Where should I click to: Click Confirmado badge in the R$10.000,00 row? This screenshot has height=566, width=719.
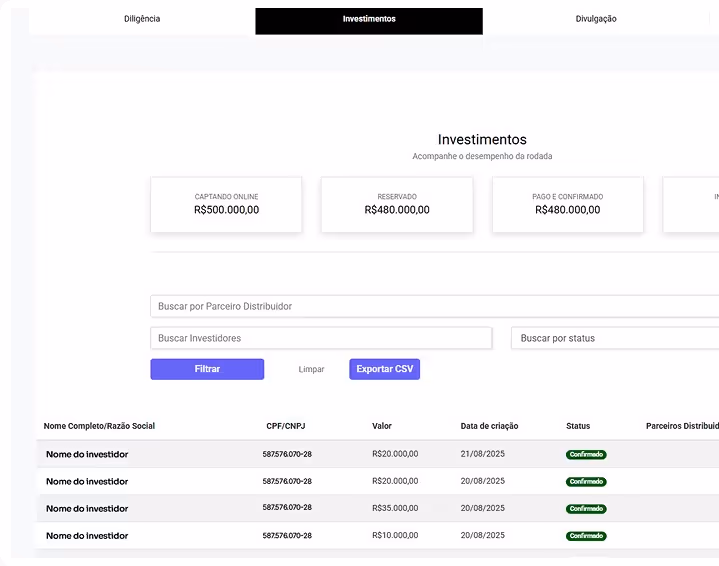586,536
